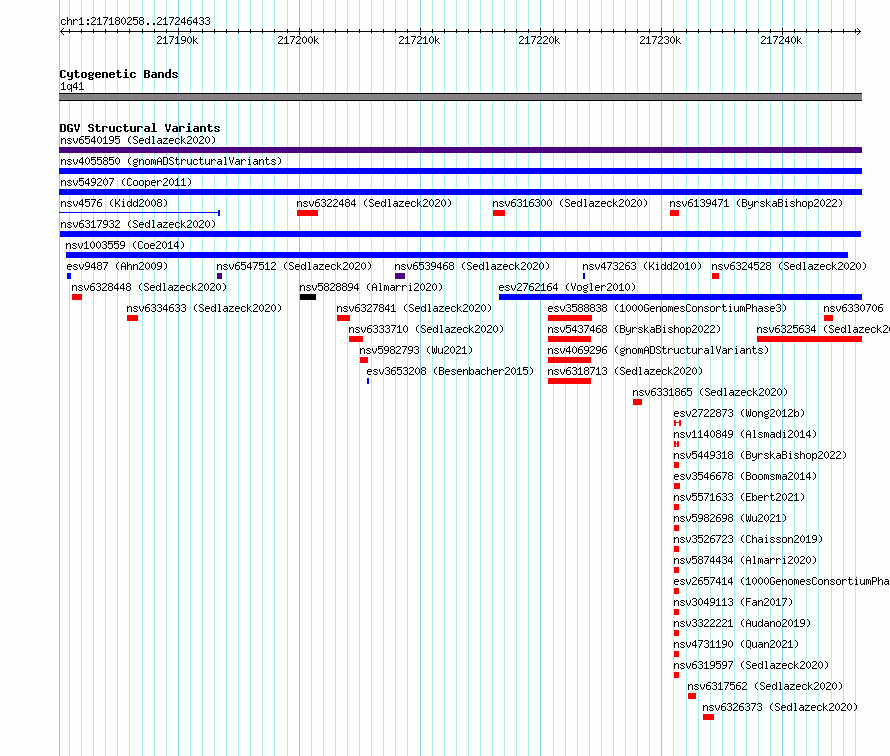Click the red nsv6325634 variant bar

click(809, 339)
